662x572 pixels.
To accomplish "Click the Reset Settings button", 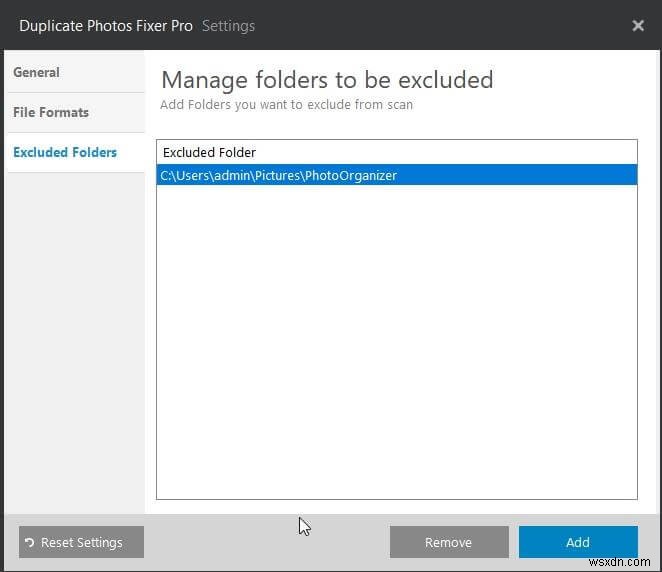I will click(81, 542).
